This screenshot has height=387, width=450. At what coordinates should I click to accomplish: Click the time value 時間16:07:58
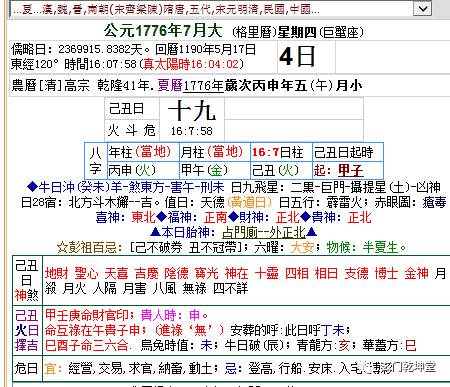[100, 64]
